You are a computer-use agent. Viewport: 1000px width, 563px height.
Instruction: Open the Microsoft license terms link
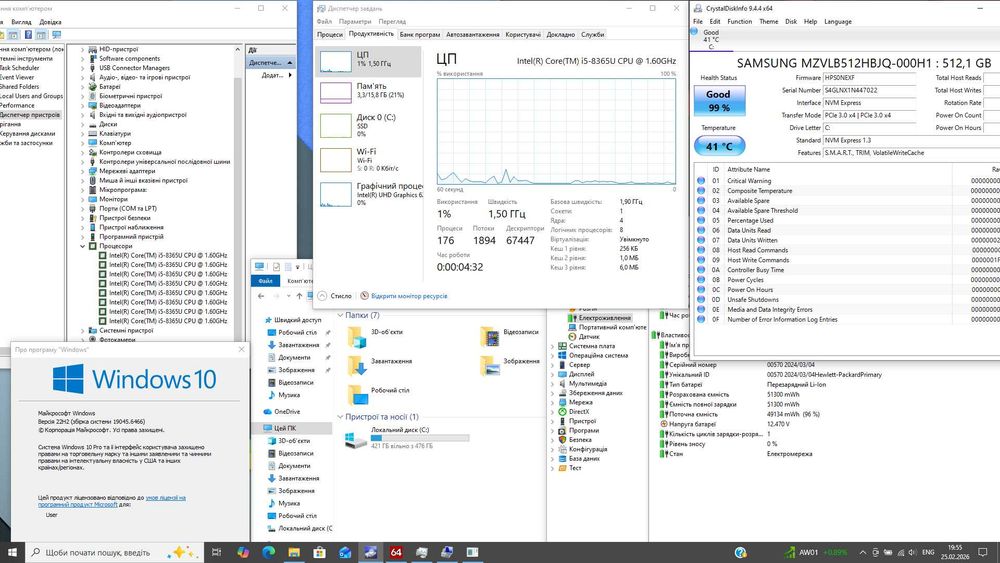pos(112,501)
